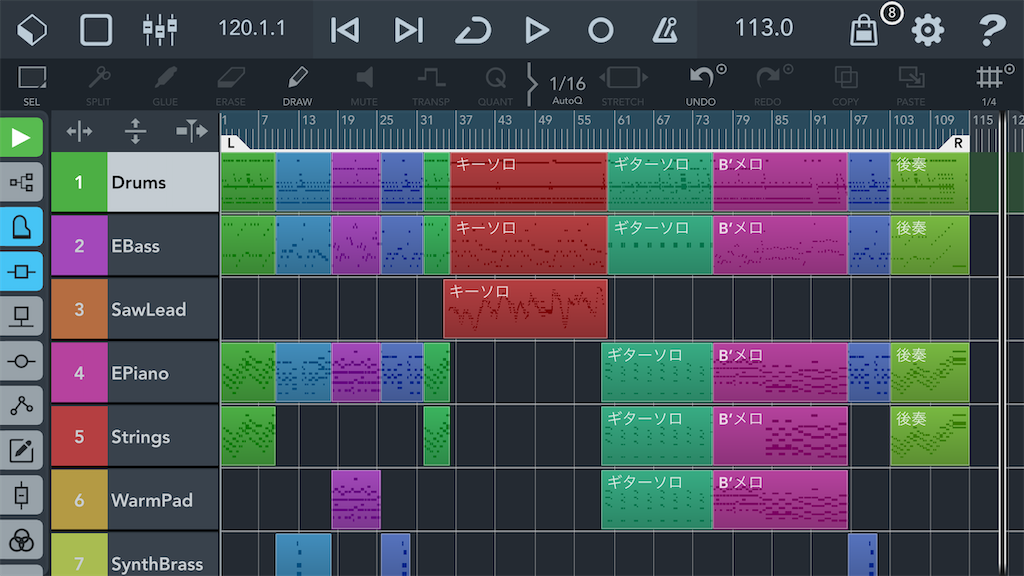Click vertical zoom arrows icon
Viewport: 1024px width, 576px height.
point(135,131)
